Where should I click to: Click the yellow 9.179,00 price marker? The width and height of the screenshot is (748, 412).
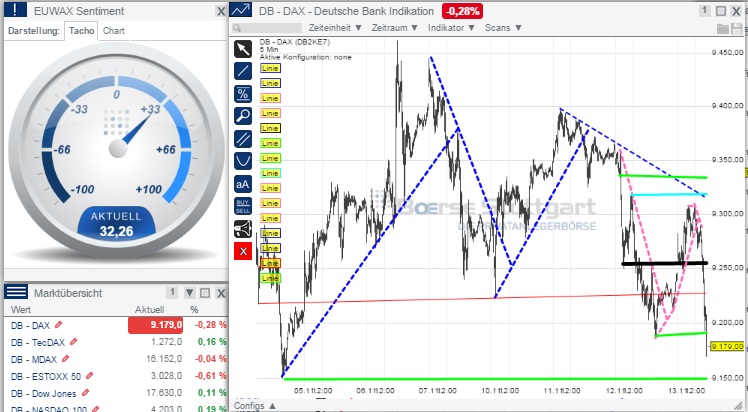(727, 346)
